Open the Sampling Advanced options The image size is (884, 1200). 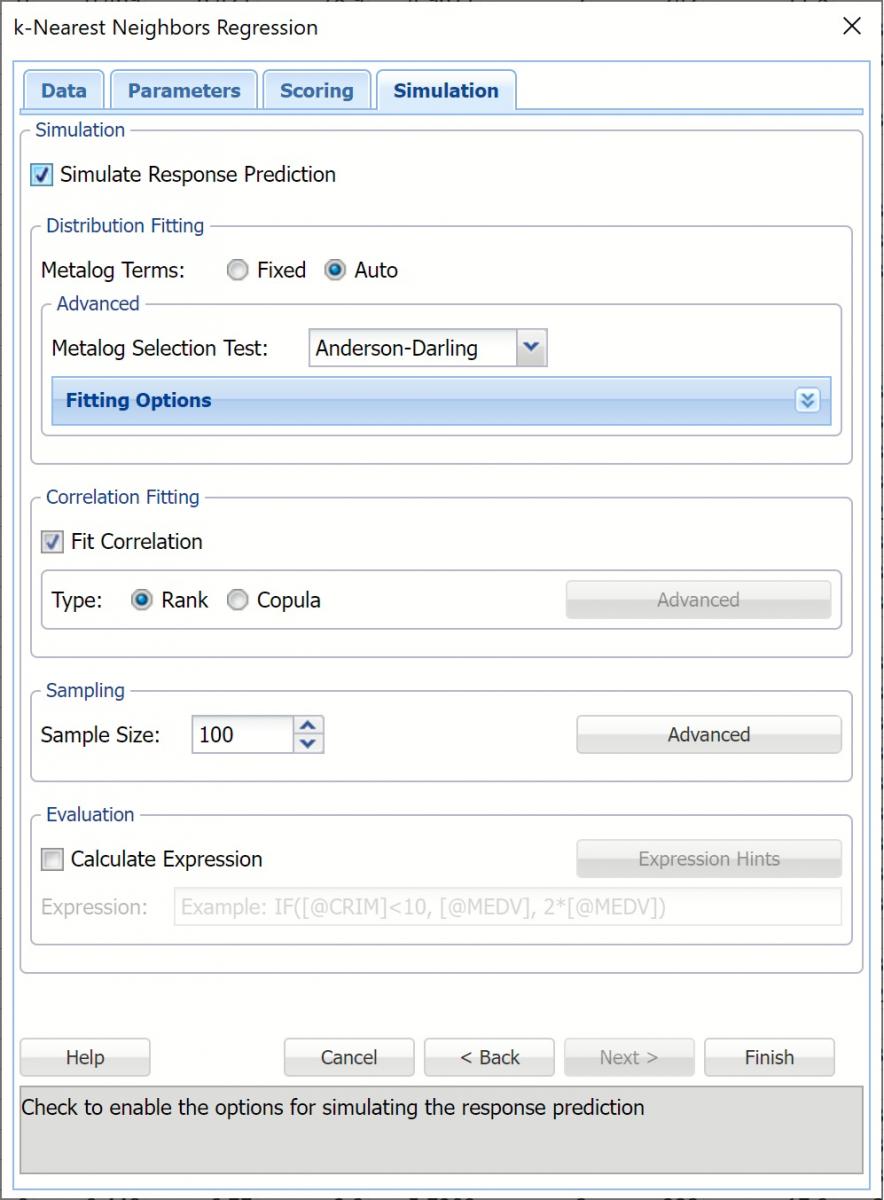708,735
